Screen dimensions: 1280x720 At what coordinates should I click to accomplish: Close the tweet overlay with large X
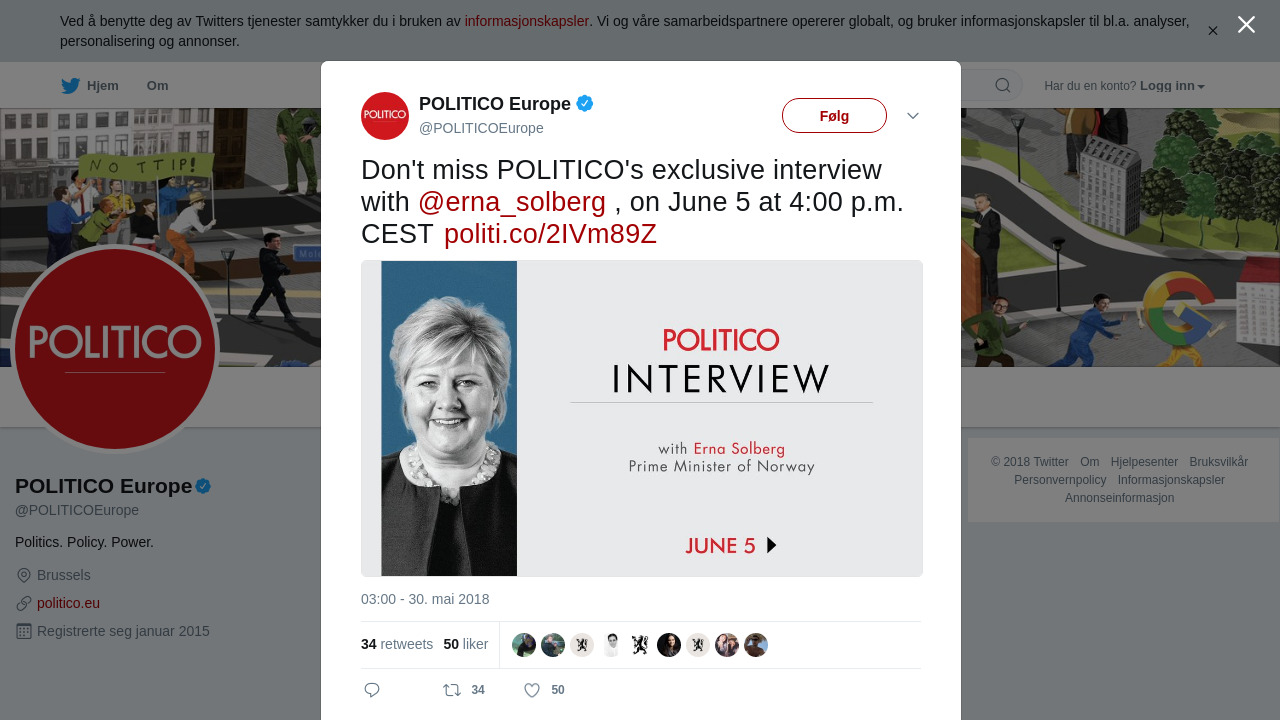point(1246,25)
